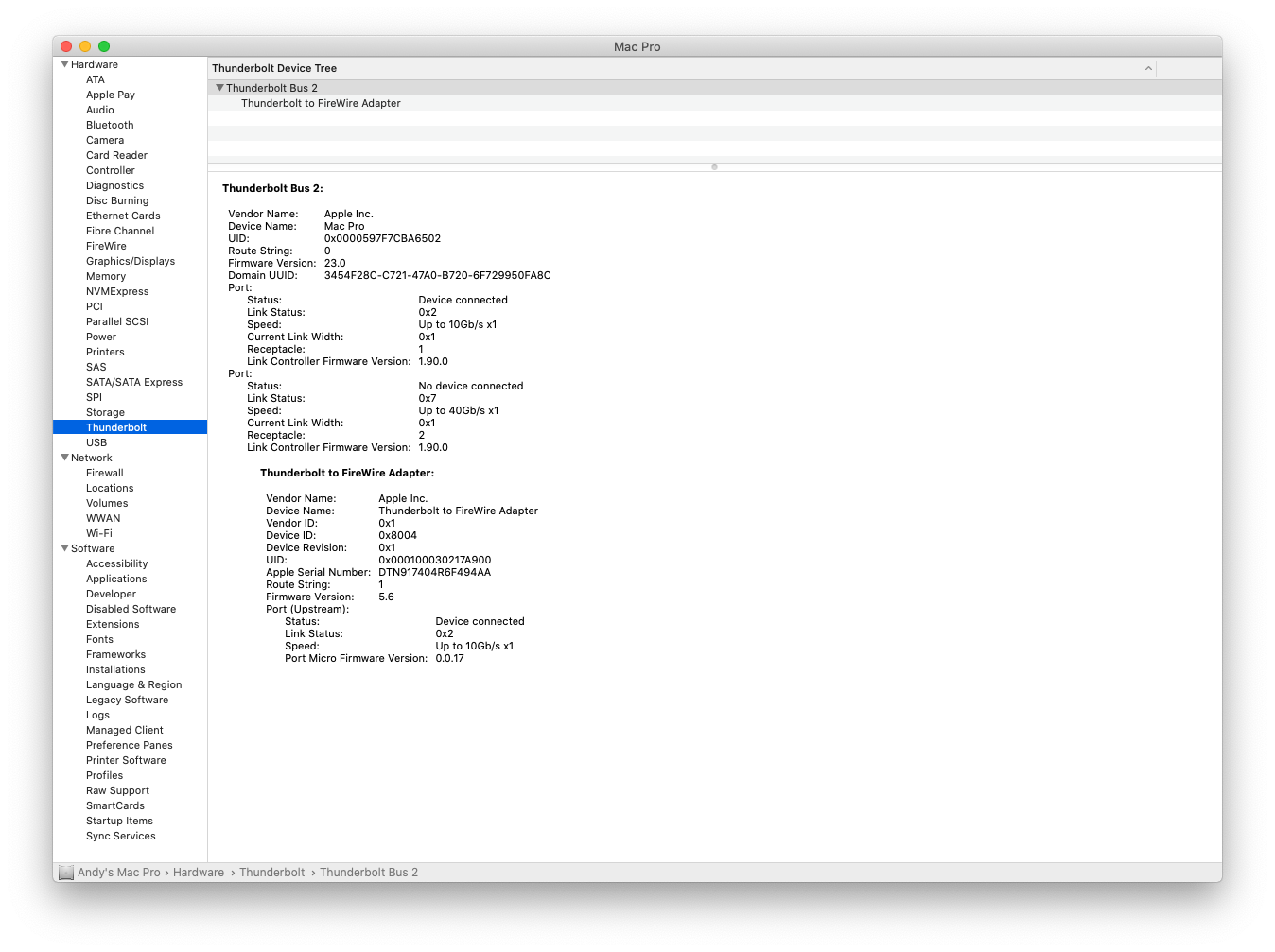Select SmartCards in the sidebar
Viewport: 1275px width, 952px height.
tap(115, 805)
